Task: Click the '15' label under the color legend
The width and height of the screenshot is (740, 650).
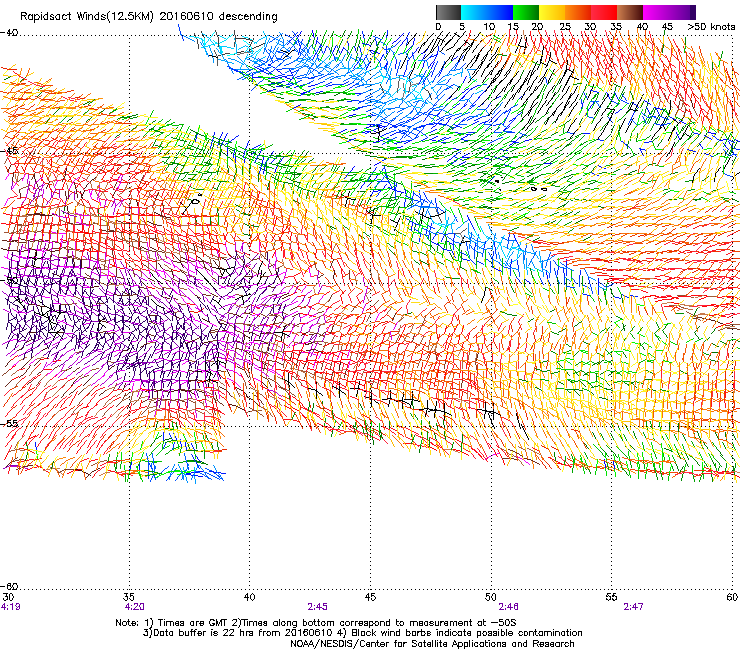Action: click(x=513, y=26)
